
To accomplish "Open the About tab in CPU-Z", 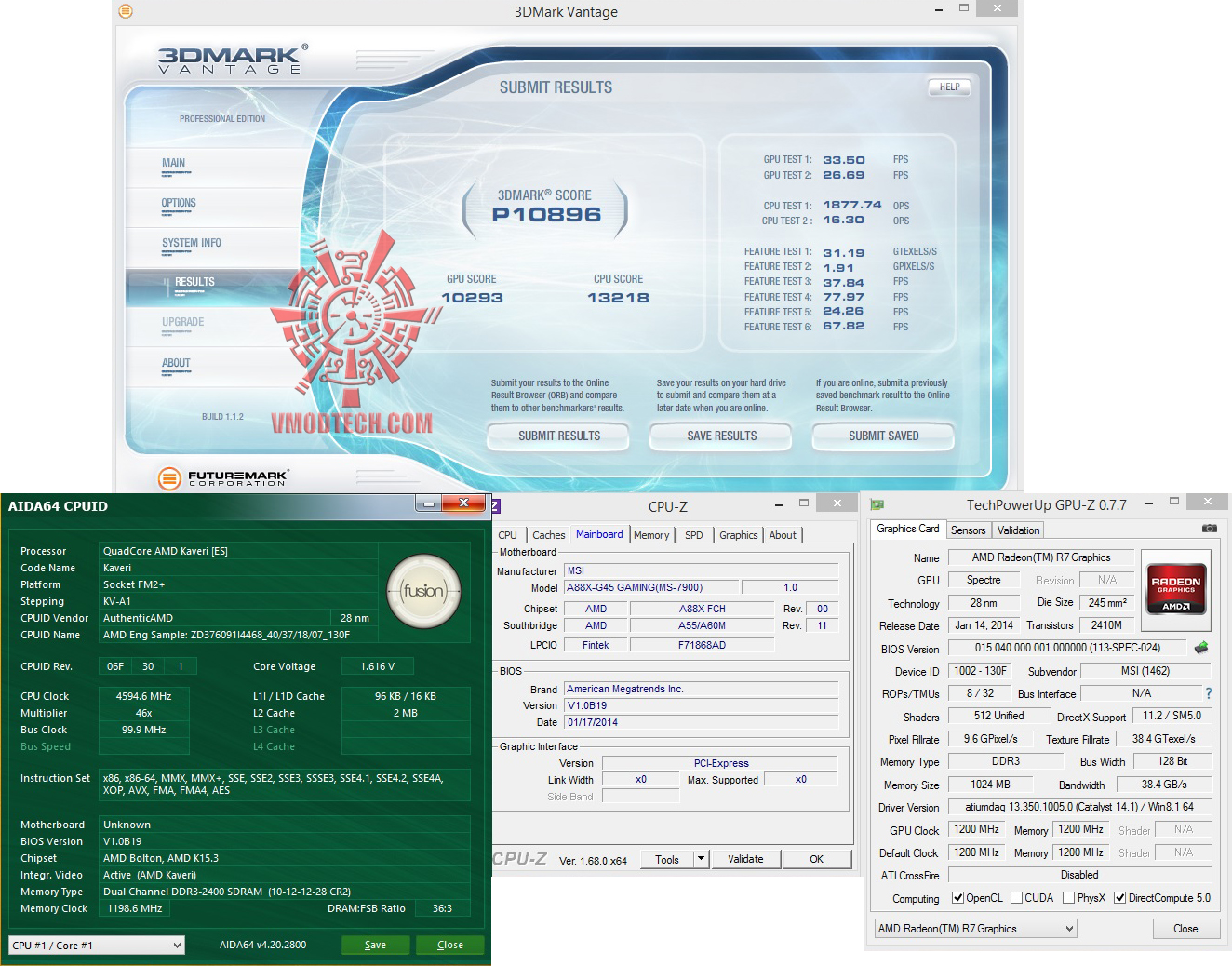I will [x=783, y=535].
